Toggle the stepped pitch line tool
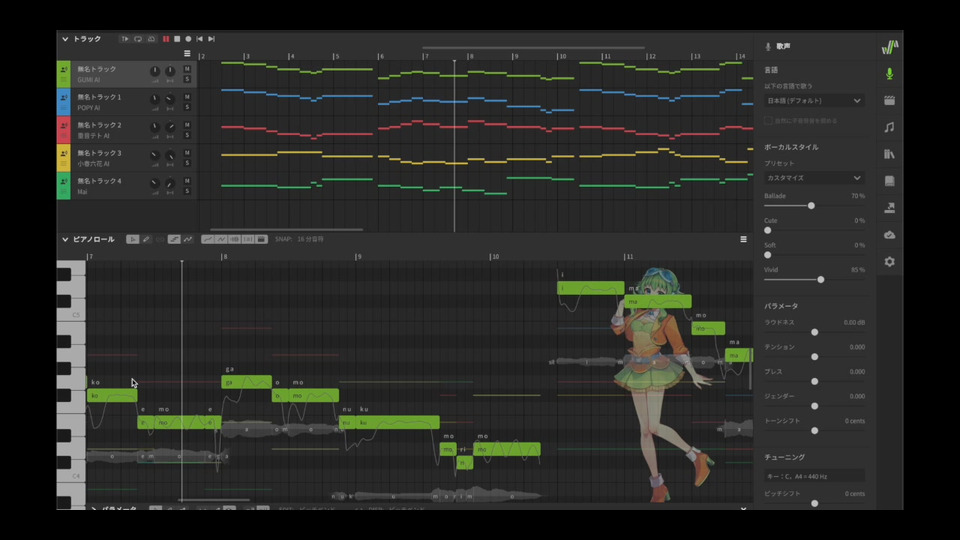This screenshot has height=540, width=960. [174, 239]
